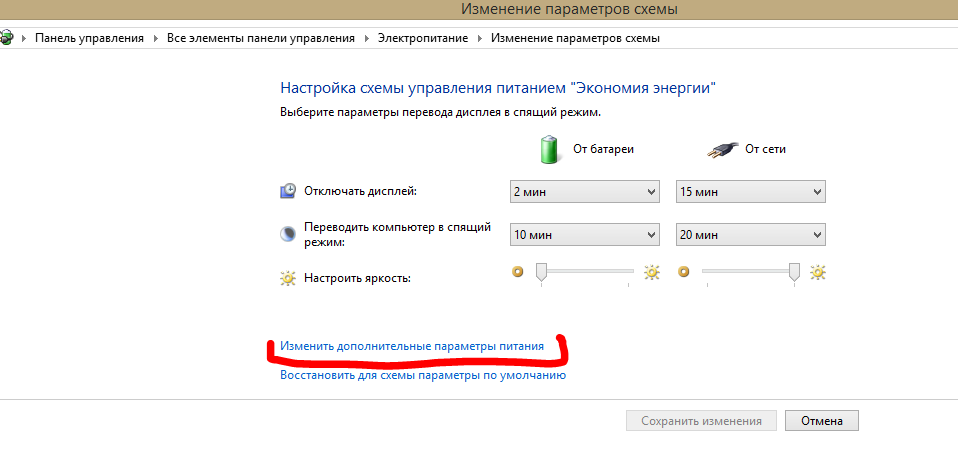
Task: Click the От батареи column label
Action: click(x=603, y=149)
